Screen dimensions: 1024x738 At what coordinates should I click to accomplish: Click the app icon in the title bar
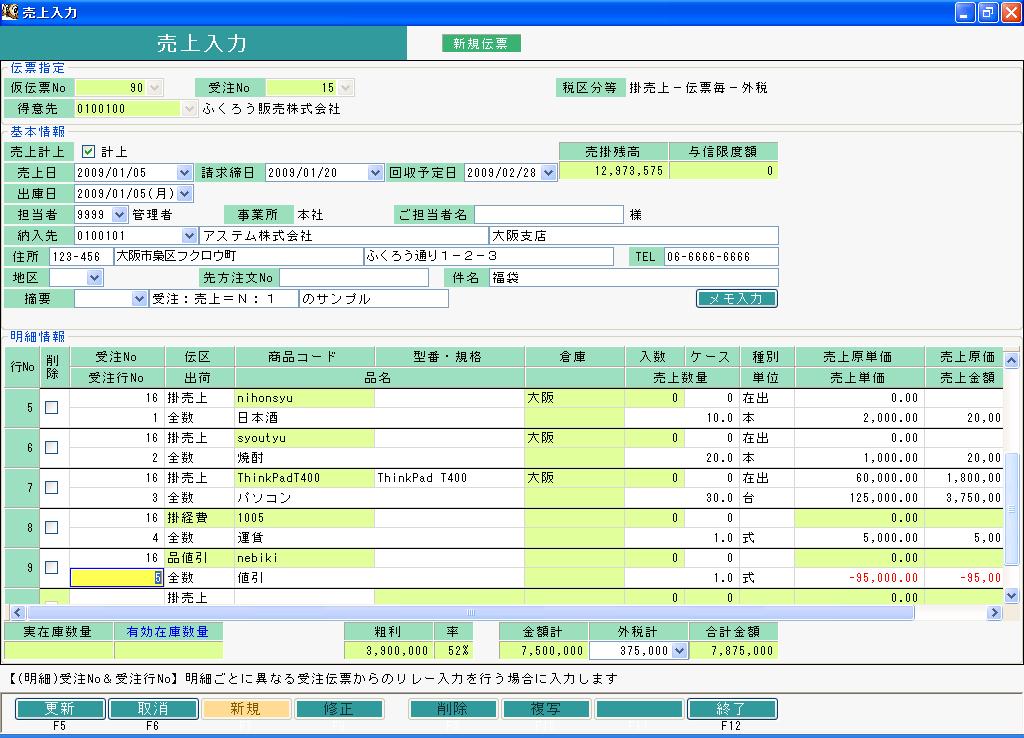[10, 12]
